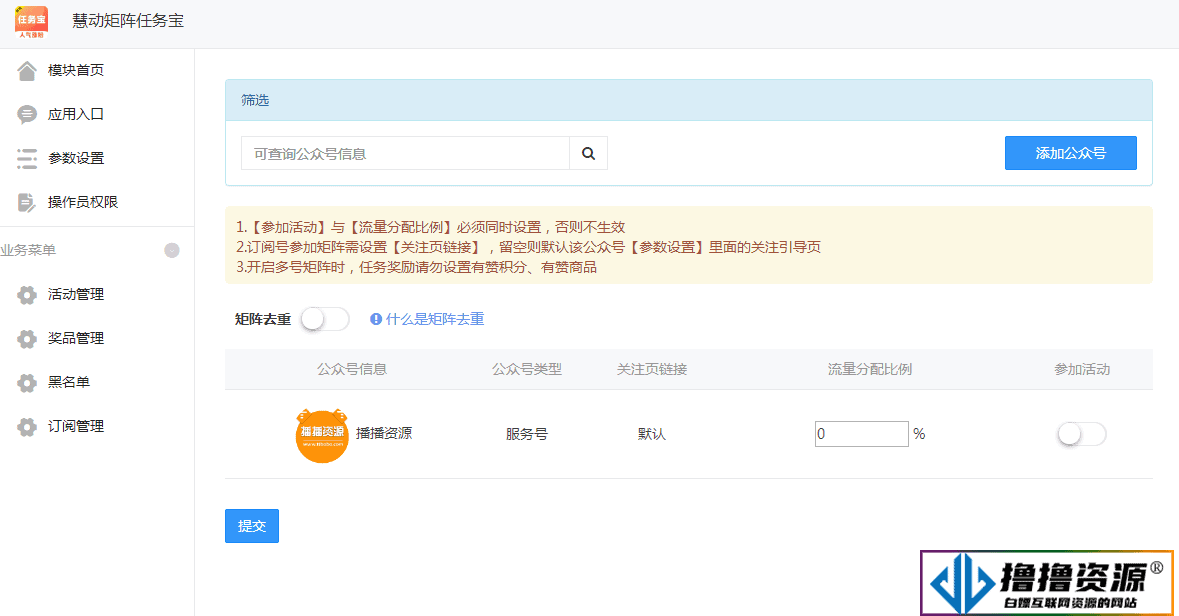Focus the 可查询公众号信息 search field
Viewport: 1179px width, 616px height.
[405, 153]
